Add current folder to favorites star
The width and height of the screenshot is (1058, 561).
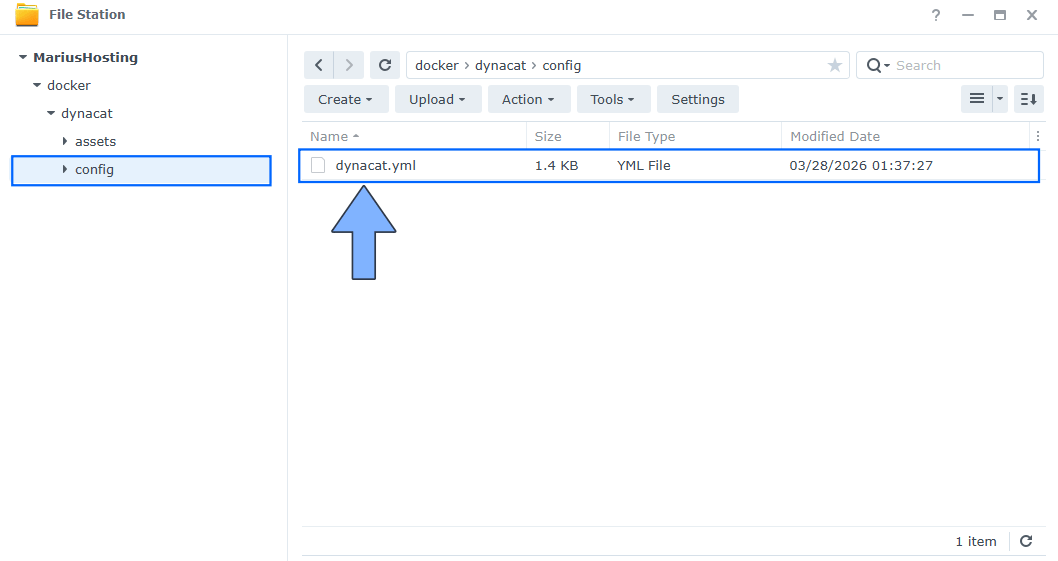tap(835, 65)
